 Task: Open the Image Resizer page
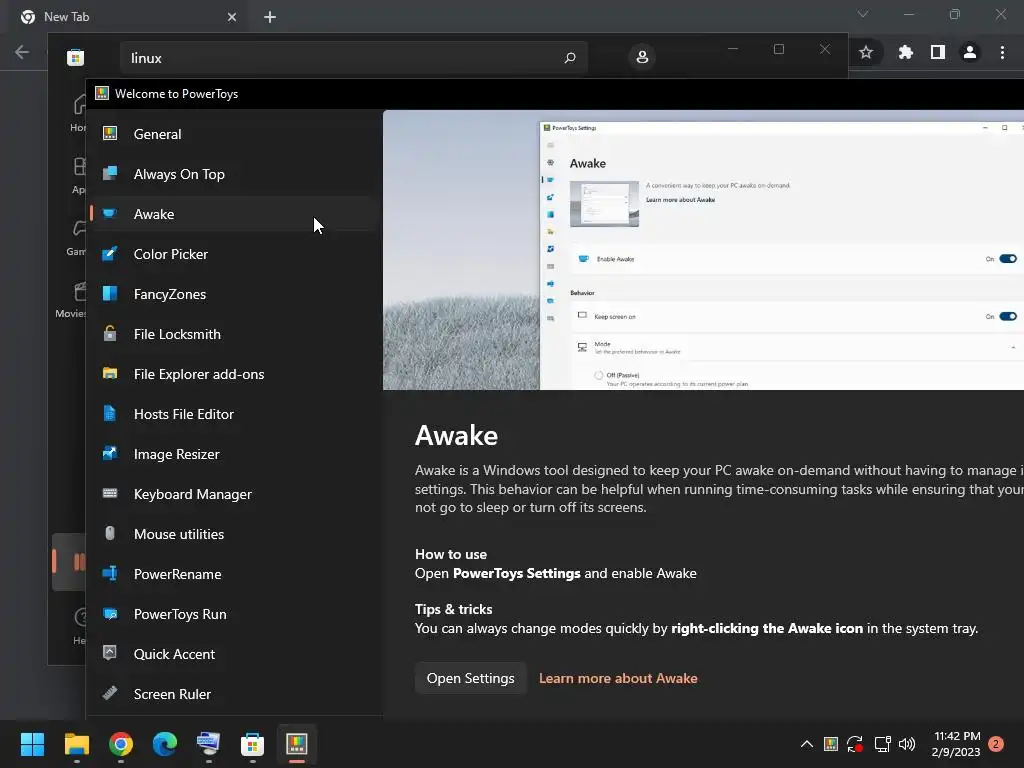click(x=233, y=454)
